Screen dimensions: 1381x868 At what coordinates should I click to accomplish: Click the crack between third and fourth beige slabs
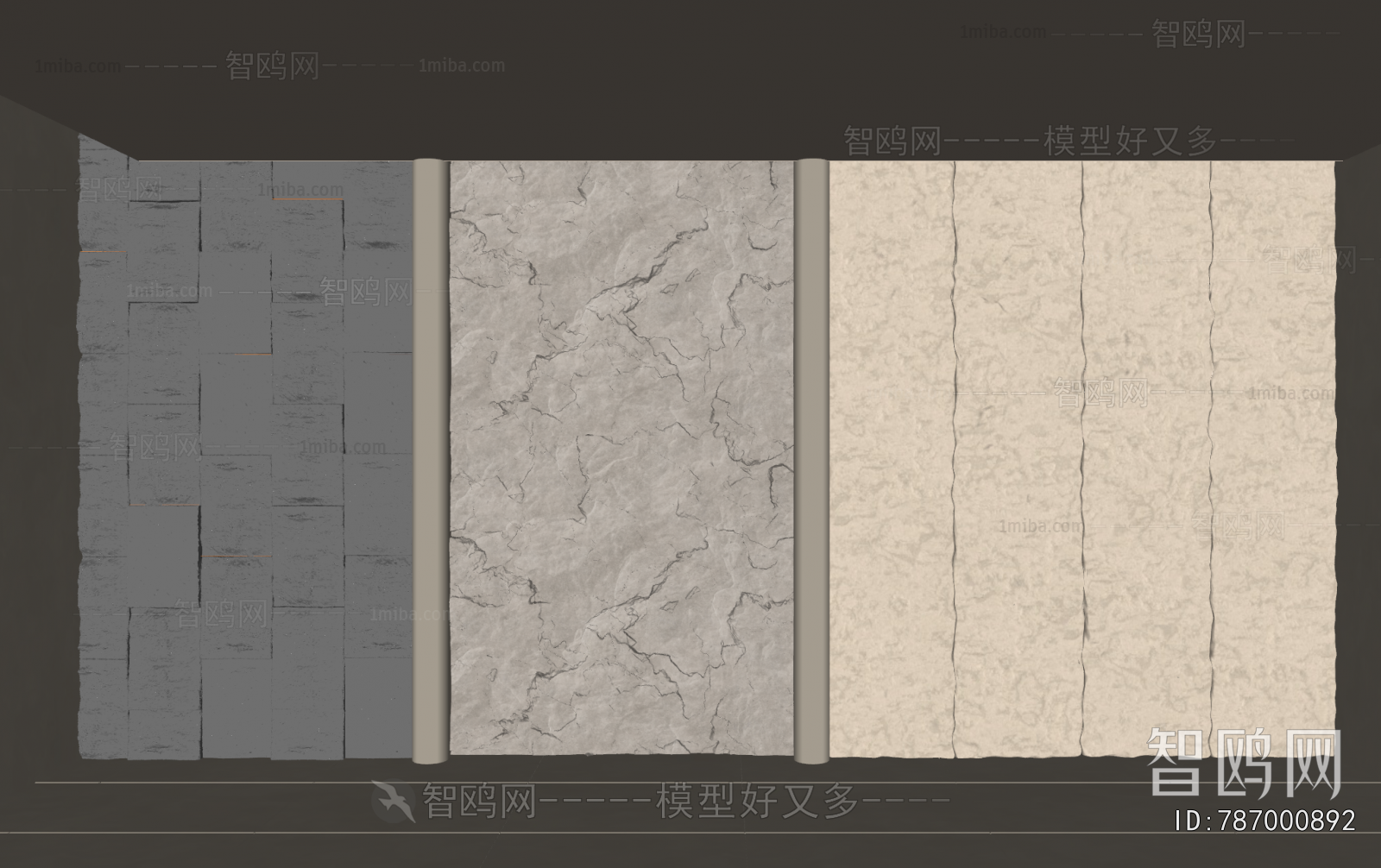pos(1210,457)
